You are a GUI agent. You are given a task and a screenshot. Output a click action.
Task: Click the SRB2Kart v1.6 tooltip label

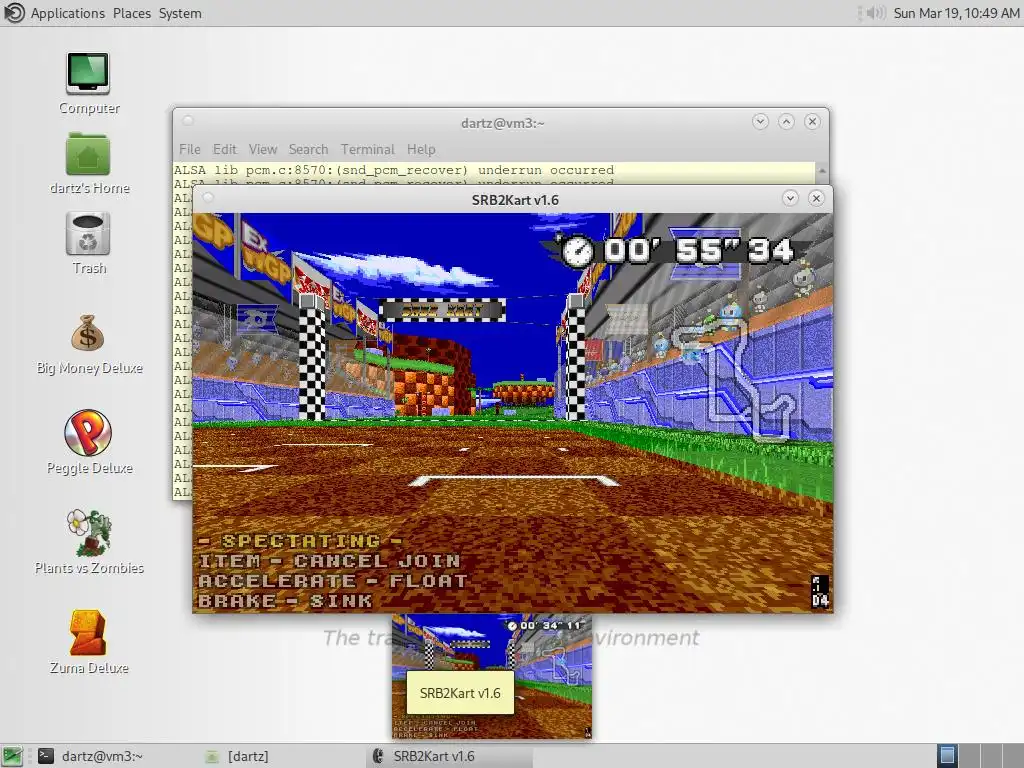pyautogui.click(x=460, y=693)
